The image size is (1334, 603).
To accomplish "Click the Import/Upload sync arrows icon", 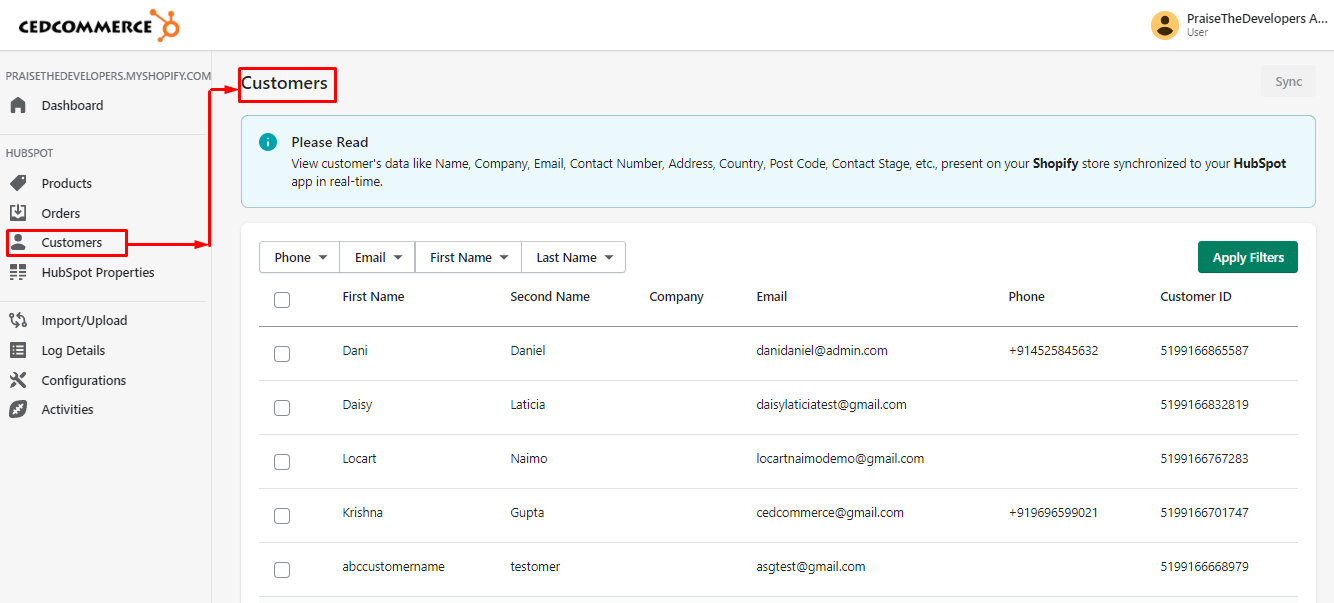I will (18, 320).
